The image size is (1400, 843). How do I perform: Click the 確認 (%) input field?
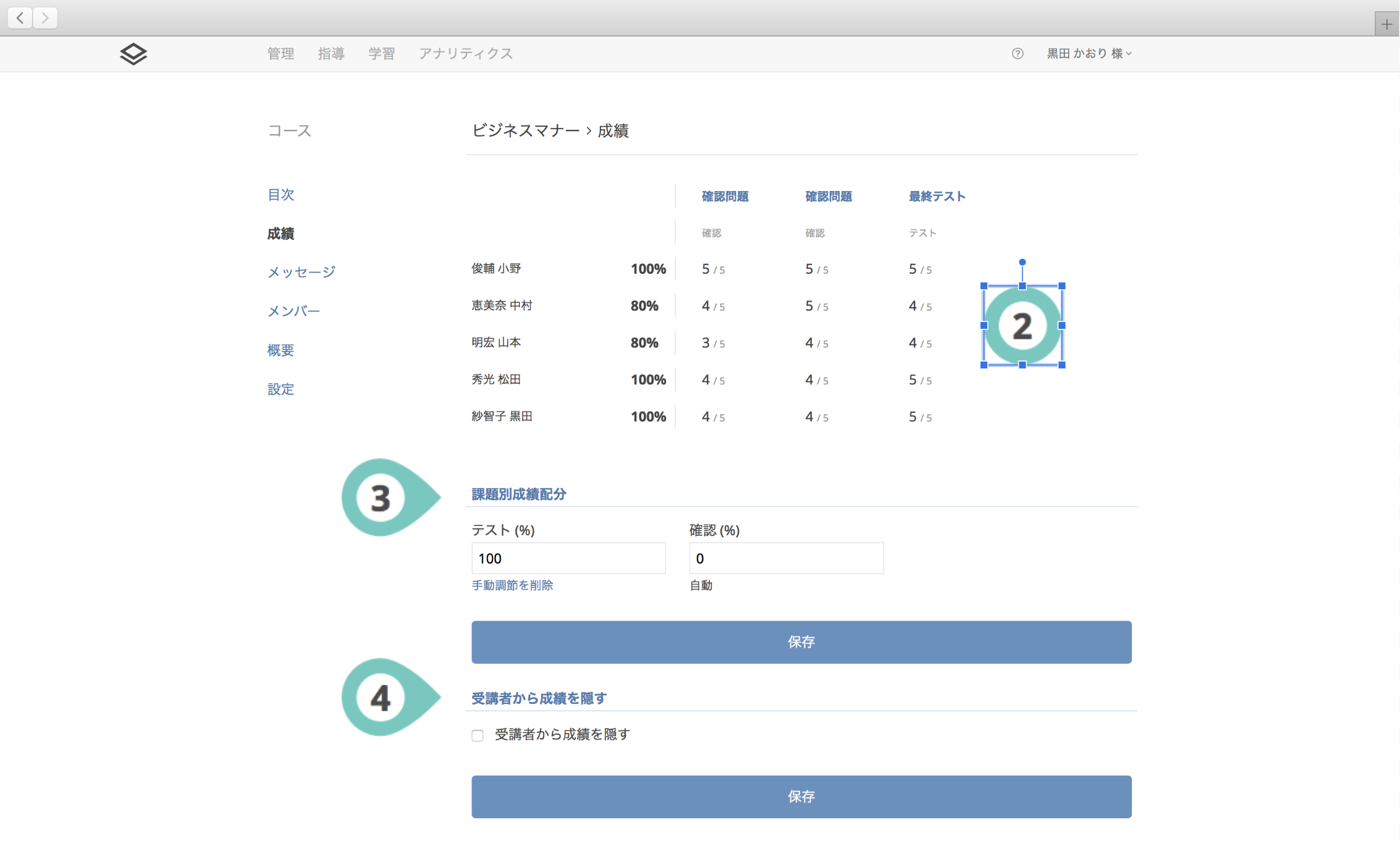786,558
